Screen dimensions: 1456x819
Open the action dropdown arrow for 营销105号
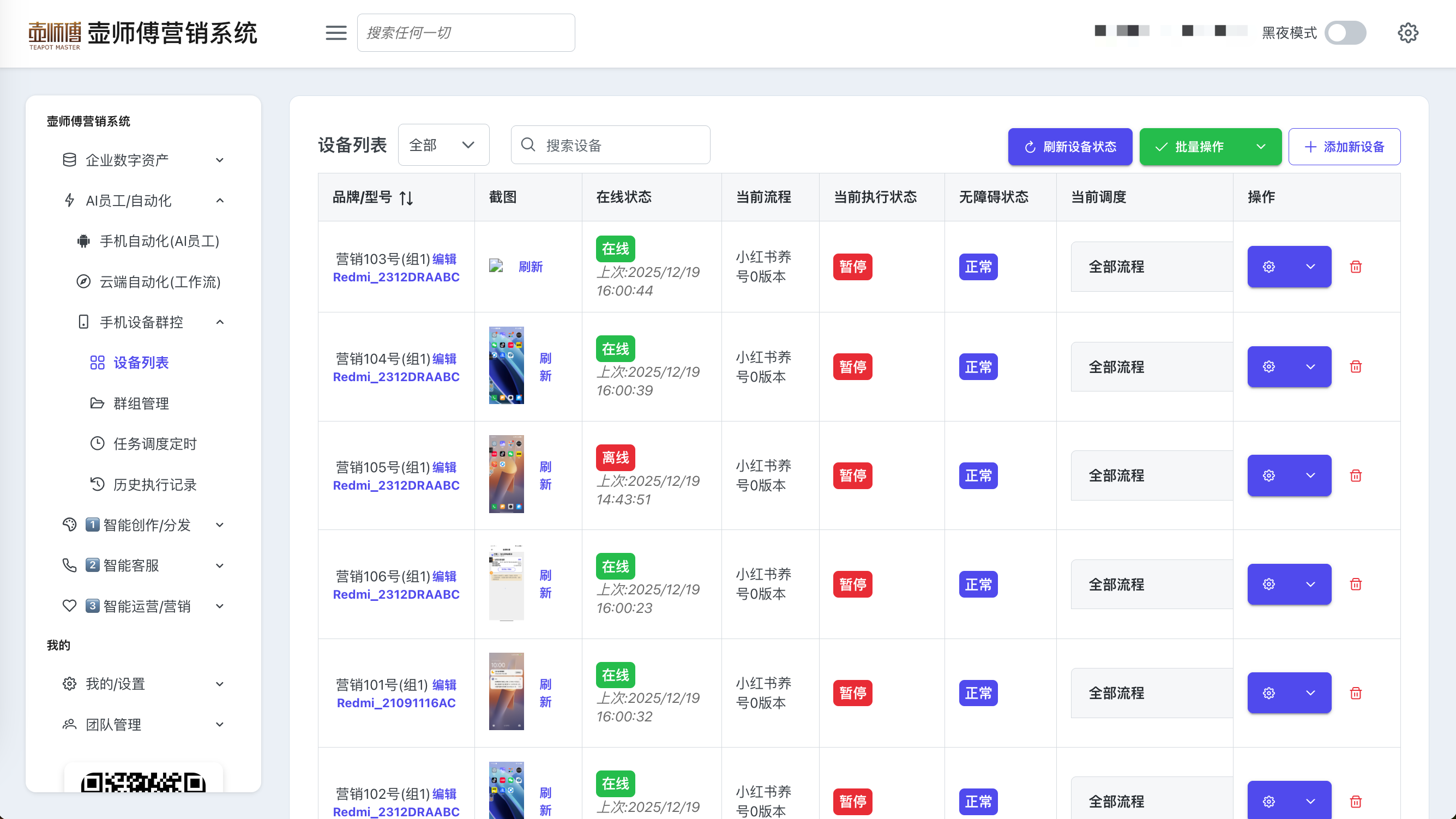[x=1310, y=475]
